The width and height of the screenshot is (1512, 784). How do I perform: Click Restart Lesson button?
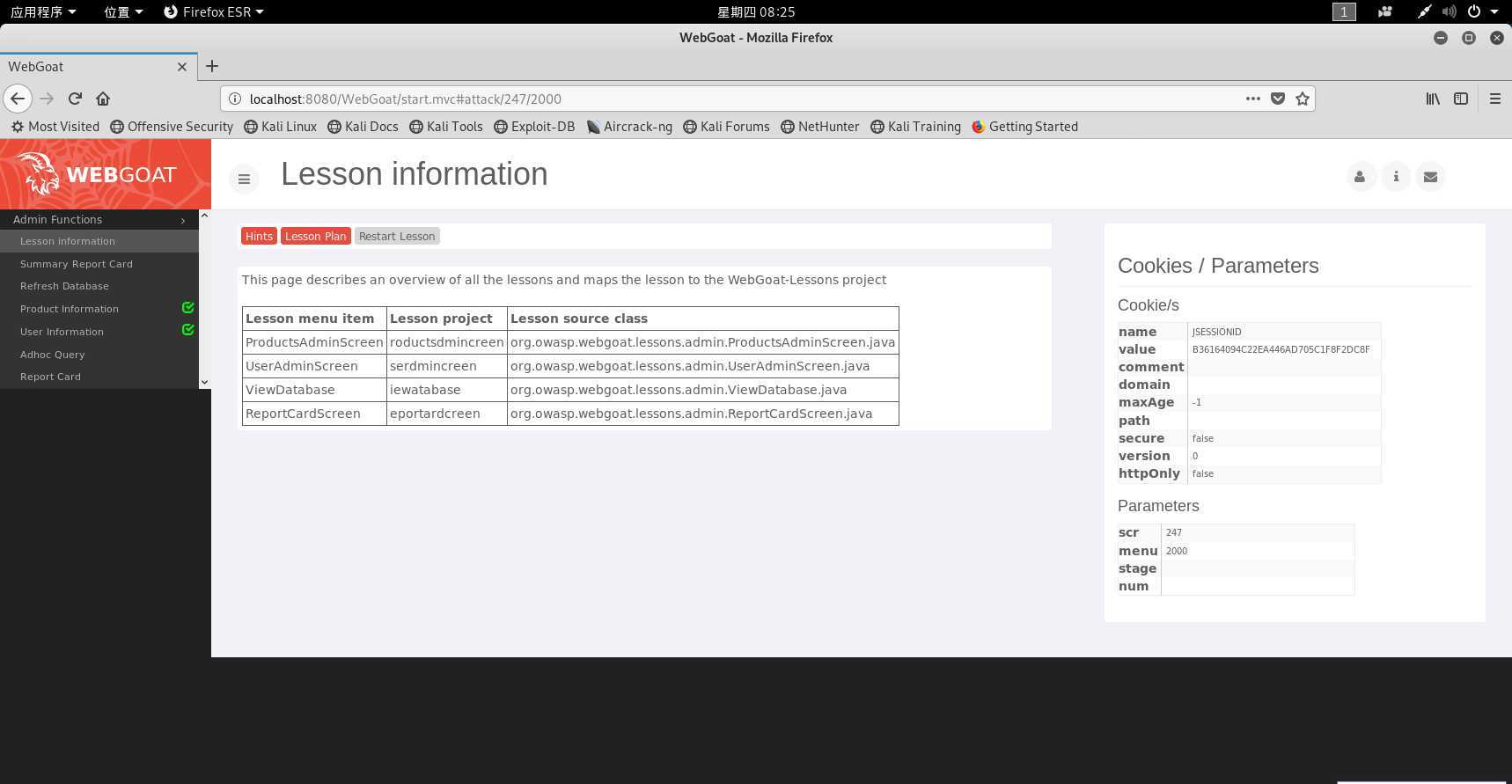tap(397, 236)
